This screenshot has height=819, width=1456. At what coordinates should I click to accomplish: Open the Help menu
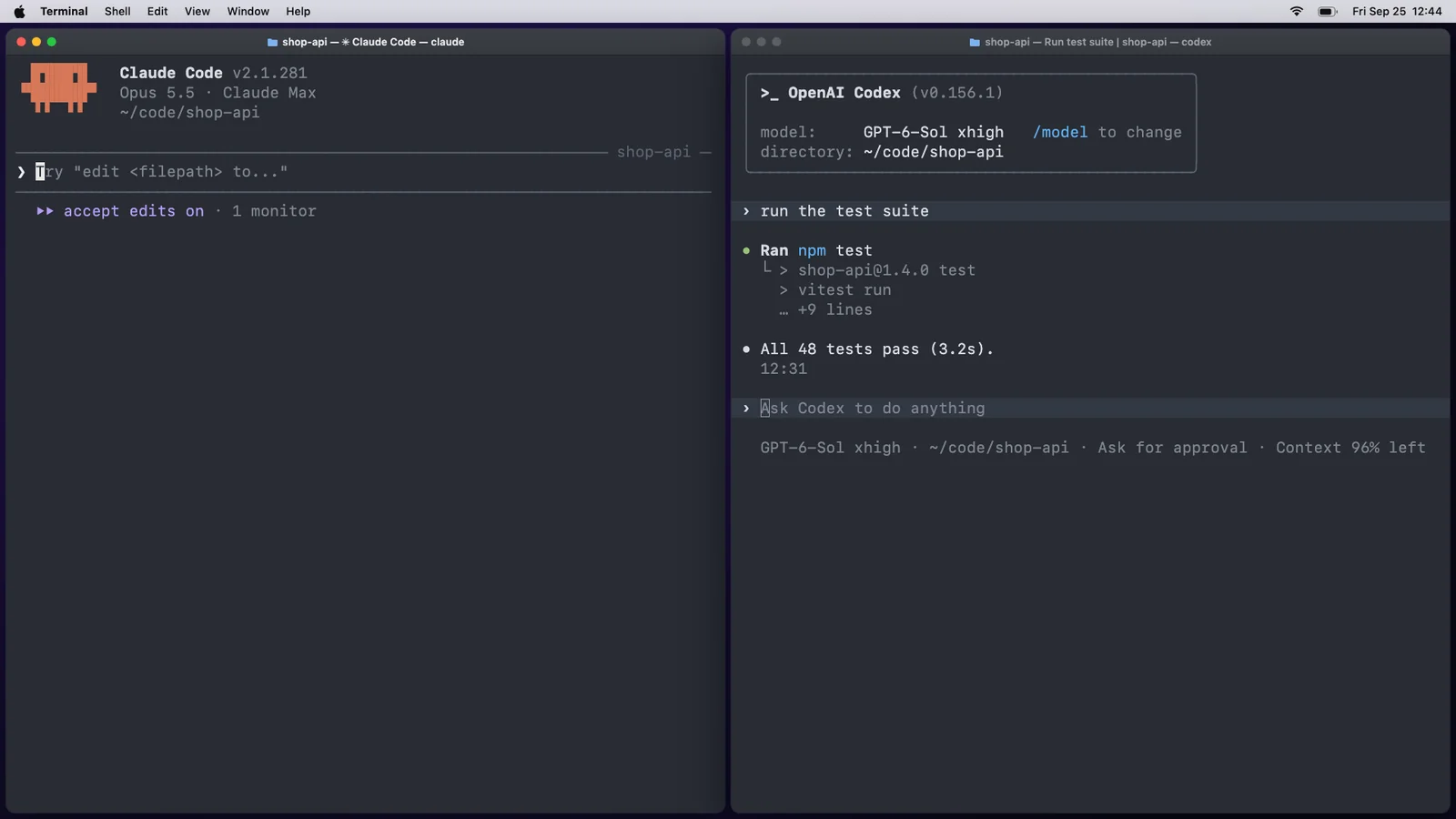coord(298,11)
